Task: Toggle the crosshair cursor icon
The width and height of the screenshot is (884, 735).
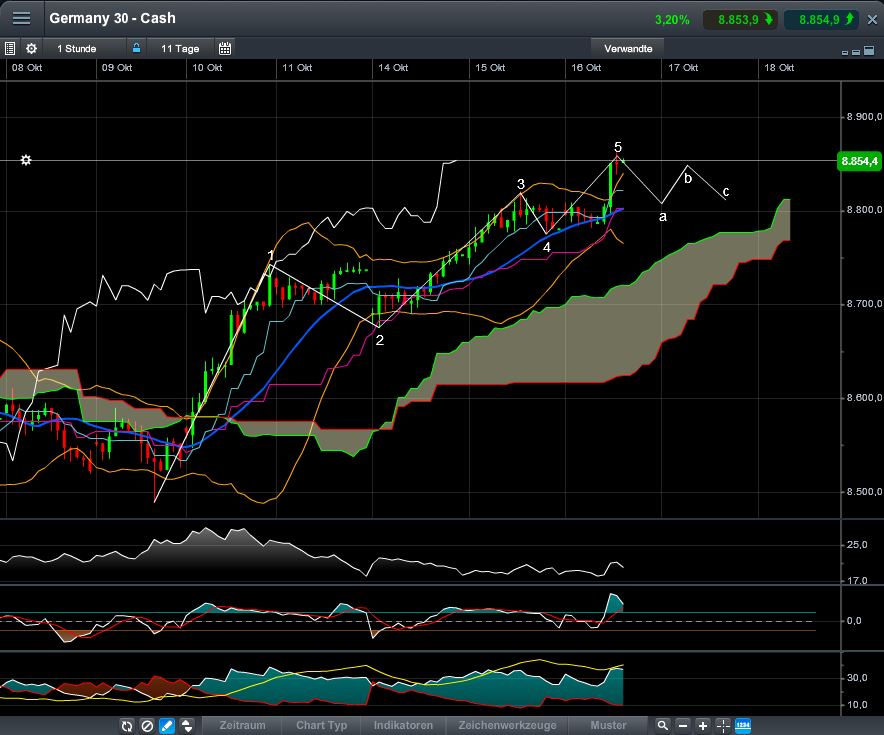Action: pos(723,726)
